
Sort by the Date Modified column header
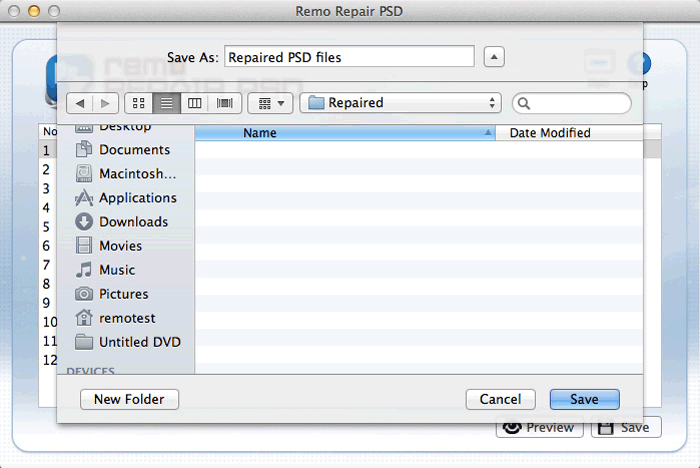[569, 133]
